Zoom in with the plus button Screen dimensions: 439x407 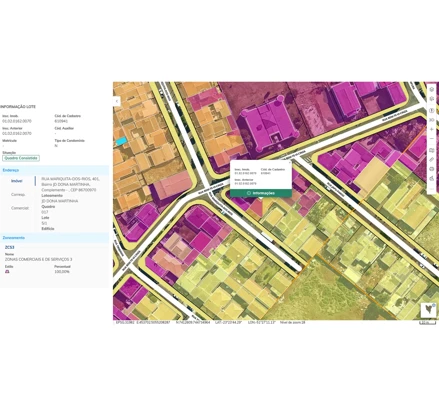(432, 129)
